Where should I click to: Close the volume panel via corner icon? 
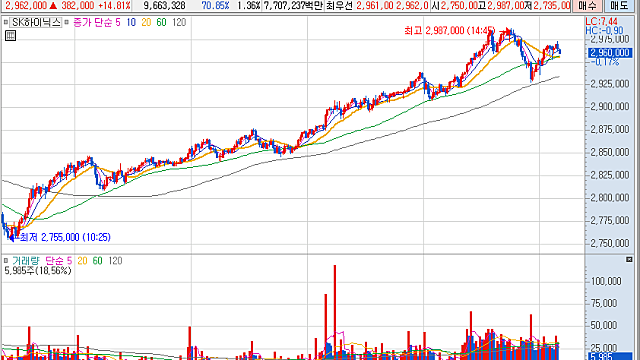[x=629, y=260]
